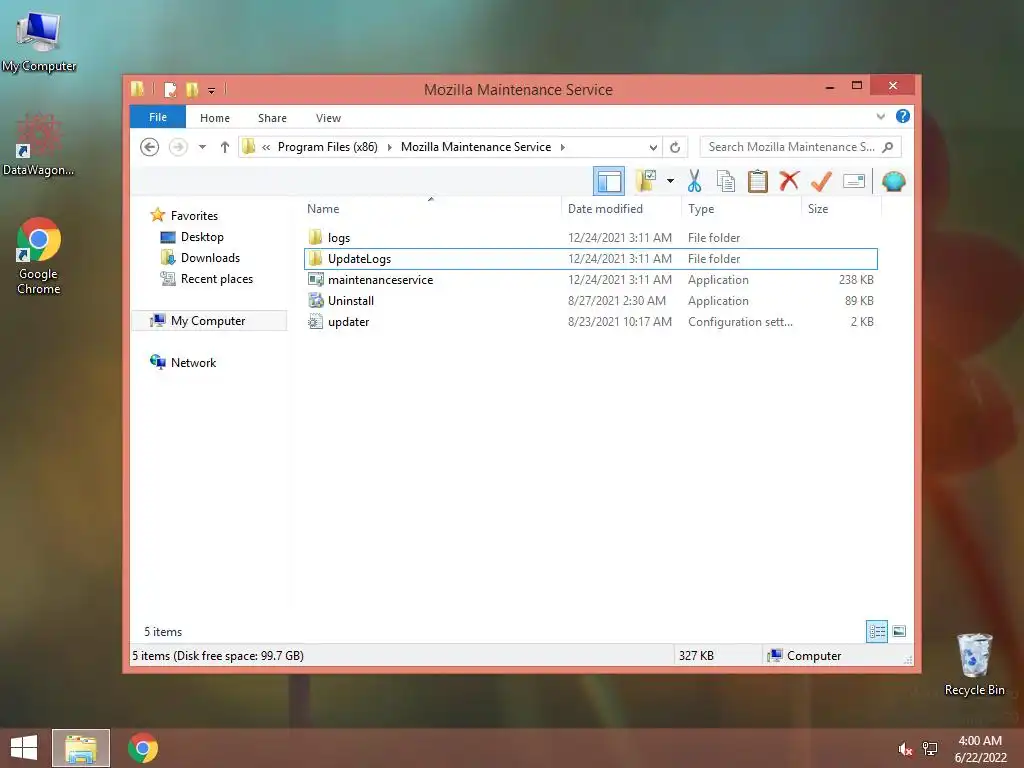1024x768 pixels.
Task: Refresh the current folder view
Action: 675,147
